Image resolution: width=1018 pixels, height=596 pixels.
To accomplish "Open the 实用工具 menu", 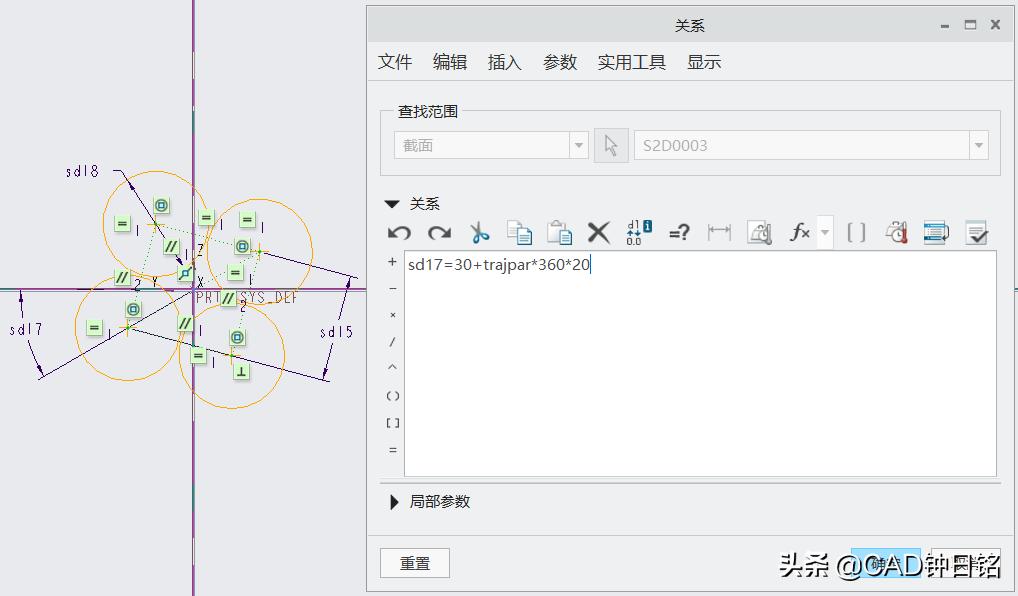I will coord(631,61).
